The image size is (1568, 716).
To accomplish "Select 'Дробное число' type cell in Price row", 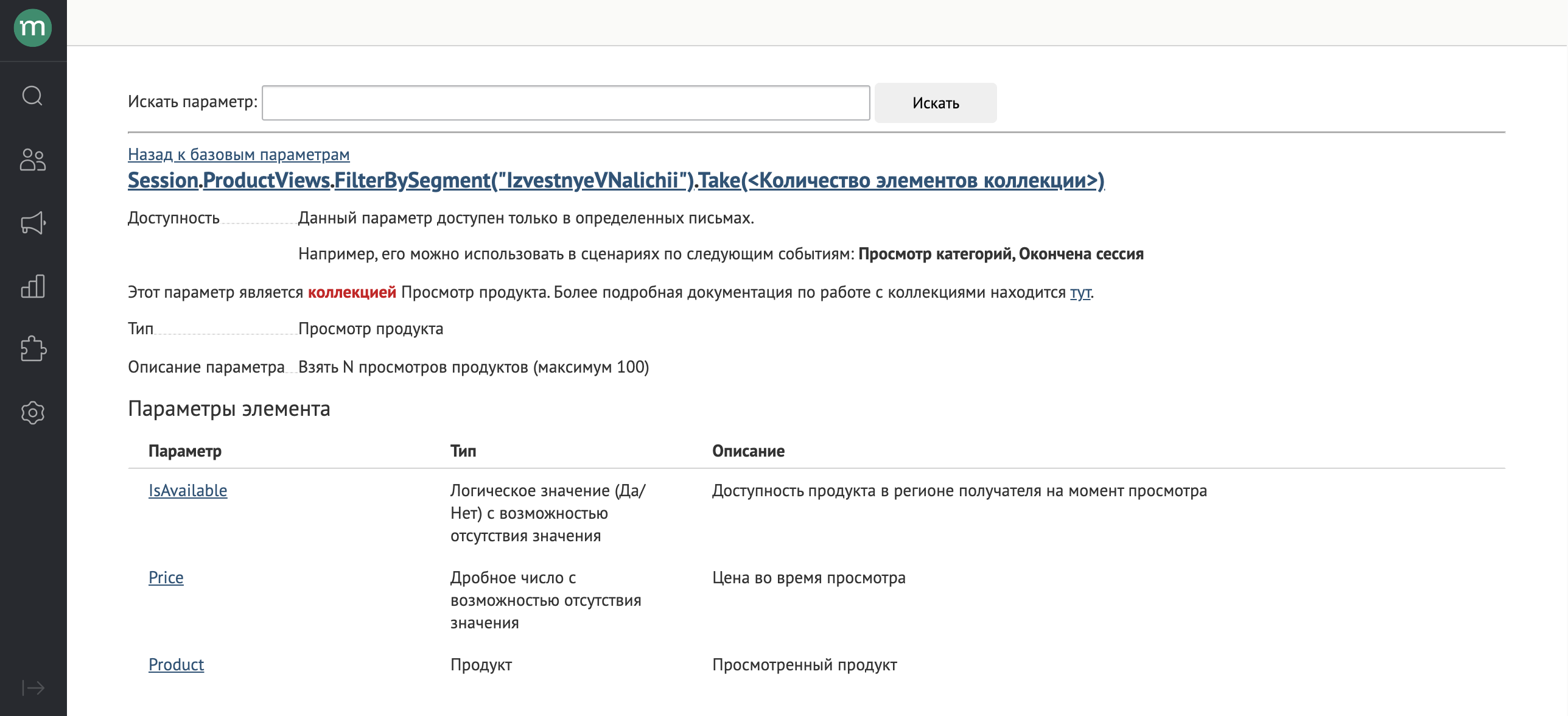I will (546, 600).
